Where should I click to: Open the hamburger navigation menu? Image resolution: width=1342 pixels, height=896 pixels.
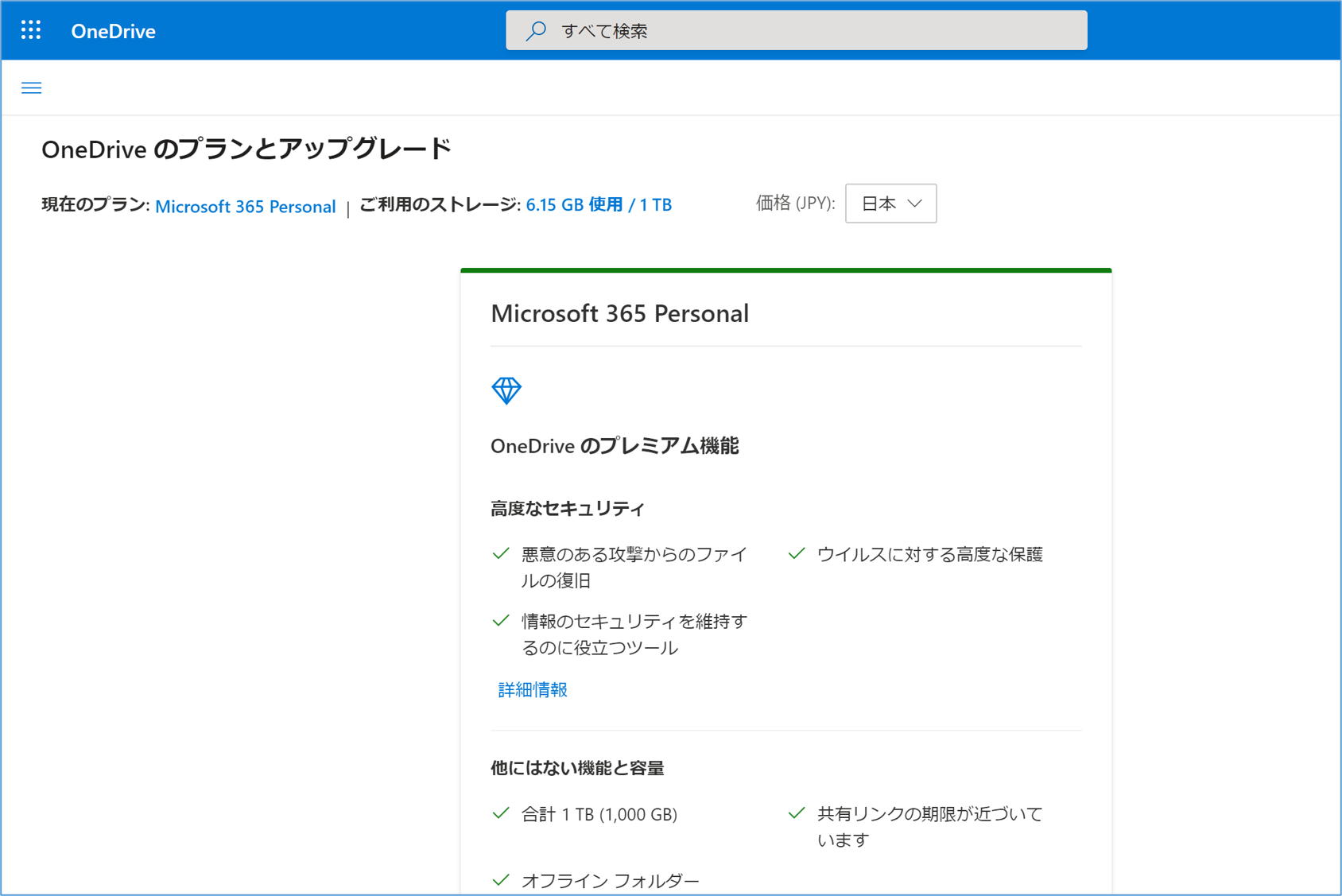(31, 87)
